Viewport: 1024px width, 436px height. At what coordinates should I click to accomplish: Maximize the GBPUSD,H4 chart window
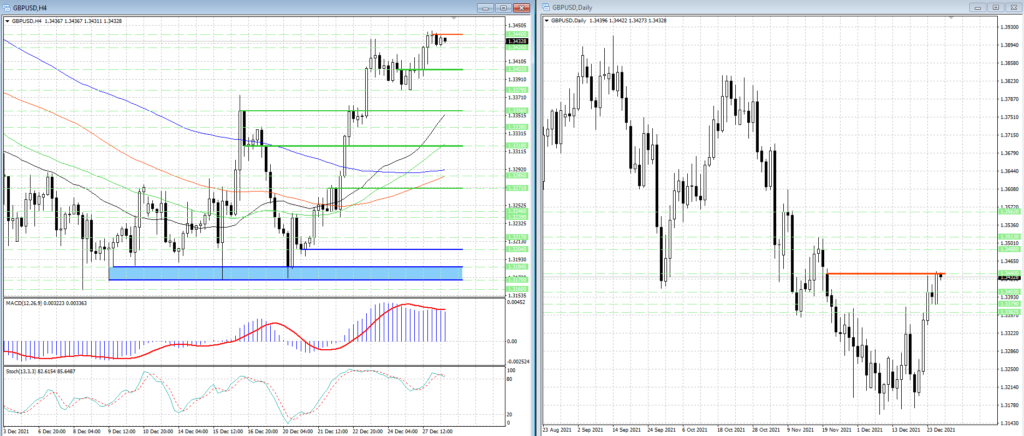click(x=504, y=7)
